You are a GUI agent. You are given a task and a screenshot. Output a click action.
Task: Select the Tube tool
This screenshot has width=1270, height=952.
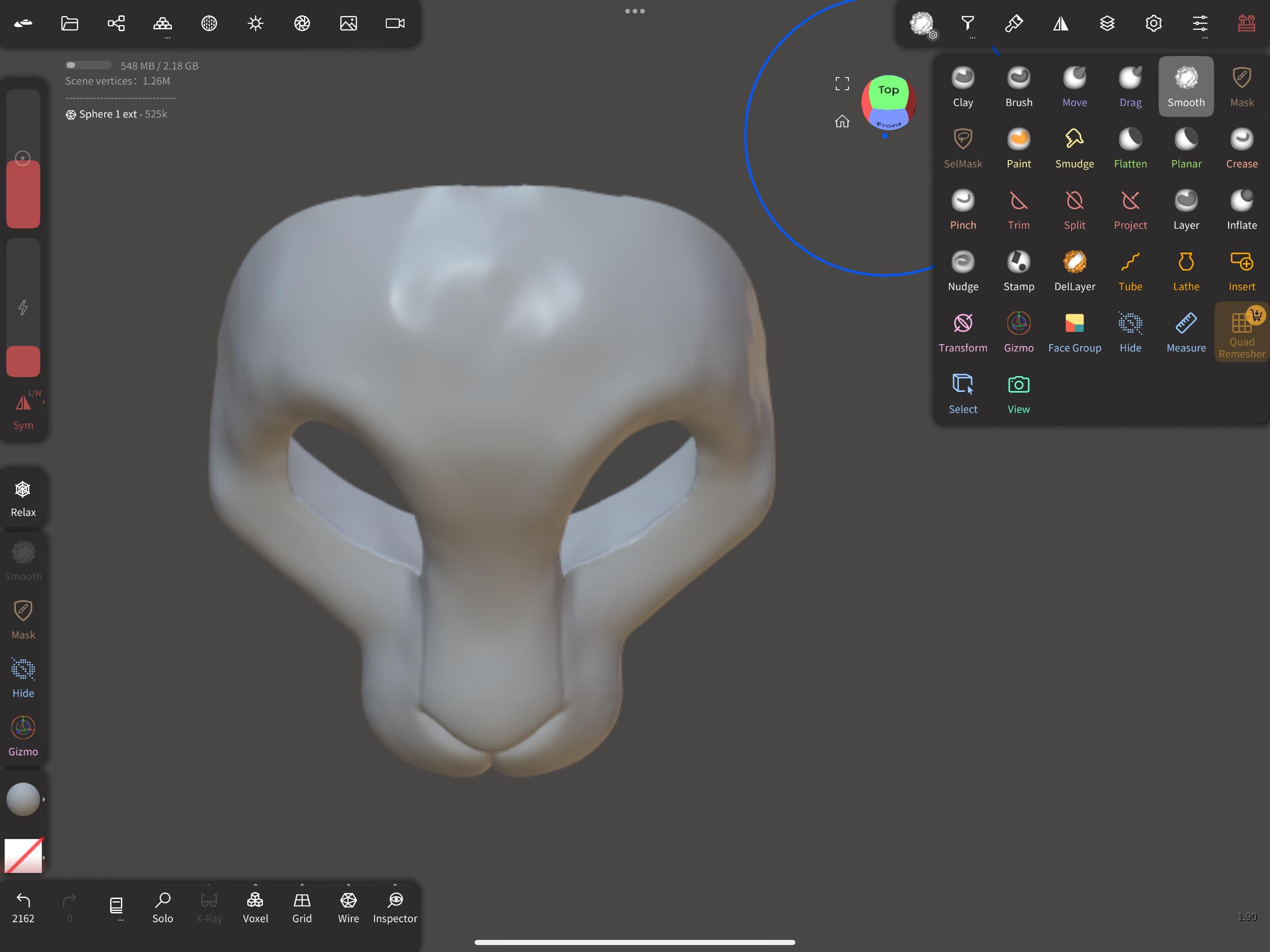(x=1130, y=271)
